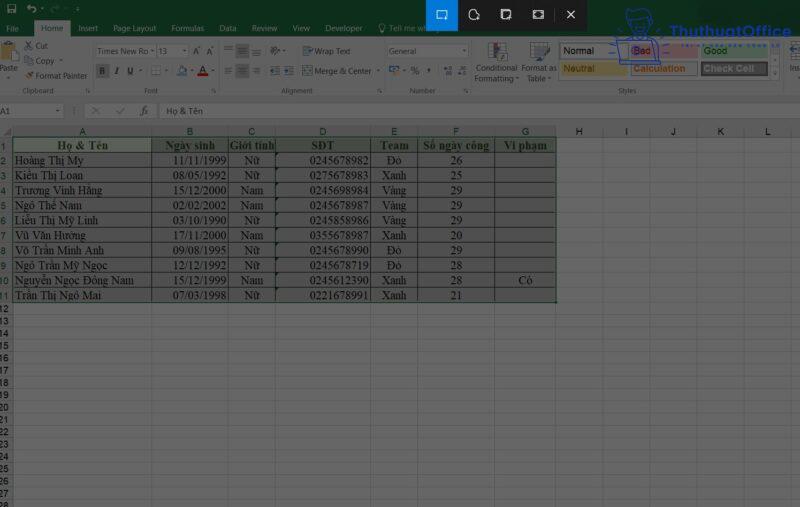Screen dimensions: 800x507
Task: Switch to the View tab
Action: point(301,29)
